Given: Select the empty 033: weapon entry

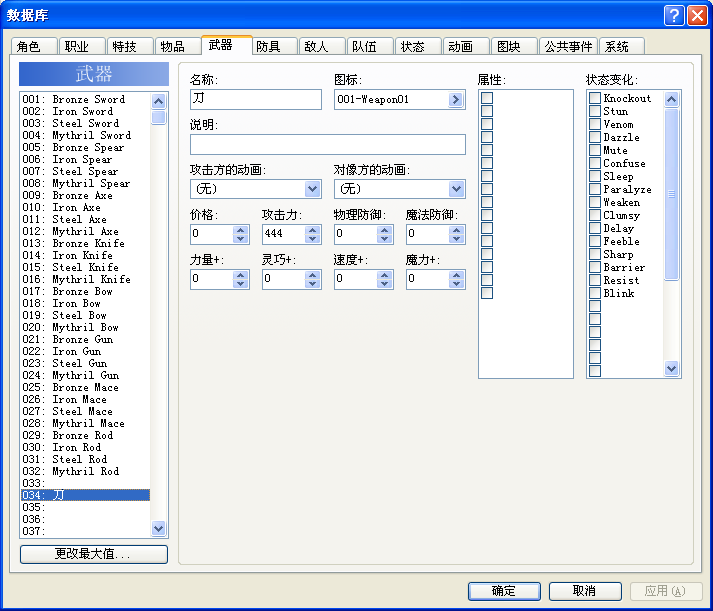Looking at the screenshot, I should pos(85,483).
